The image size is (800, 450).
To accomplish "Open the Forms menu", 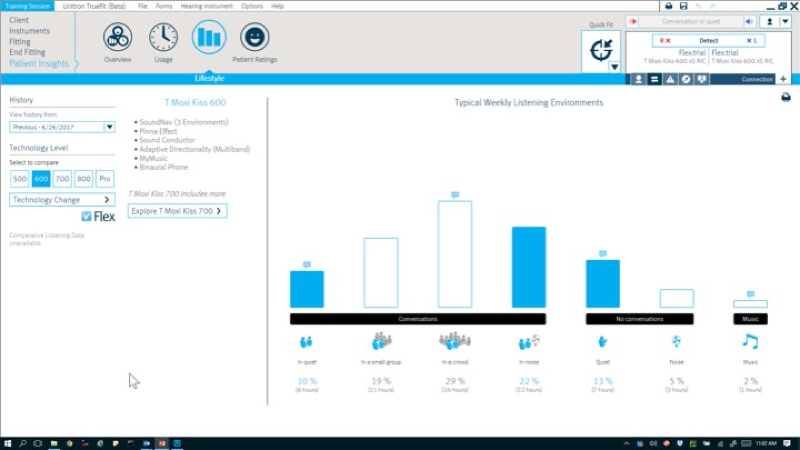I will point(164,6).
